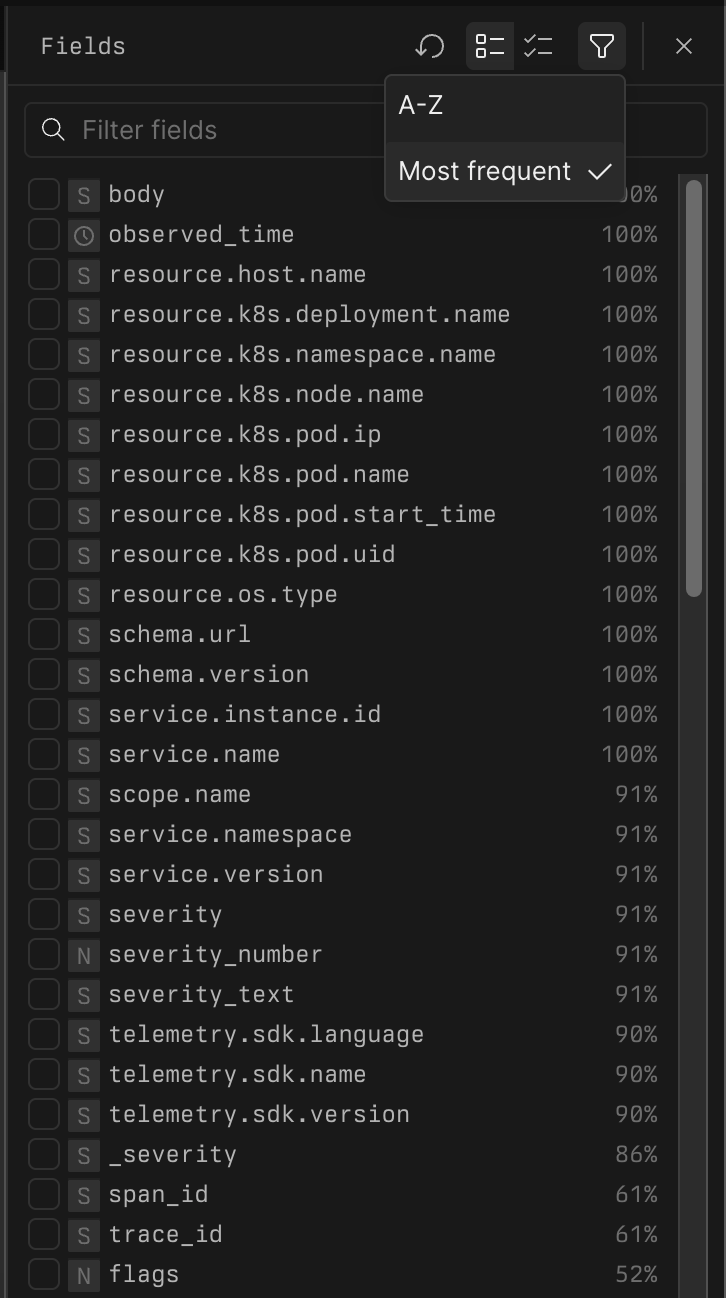726x1298 pixels.
Task: Select the Most frequent sort option
Action: pos(483,171)
